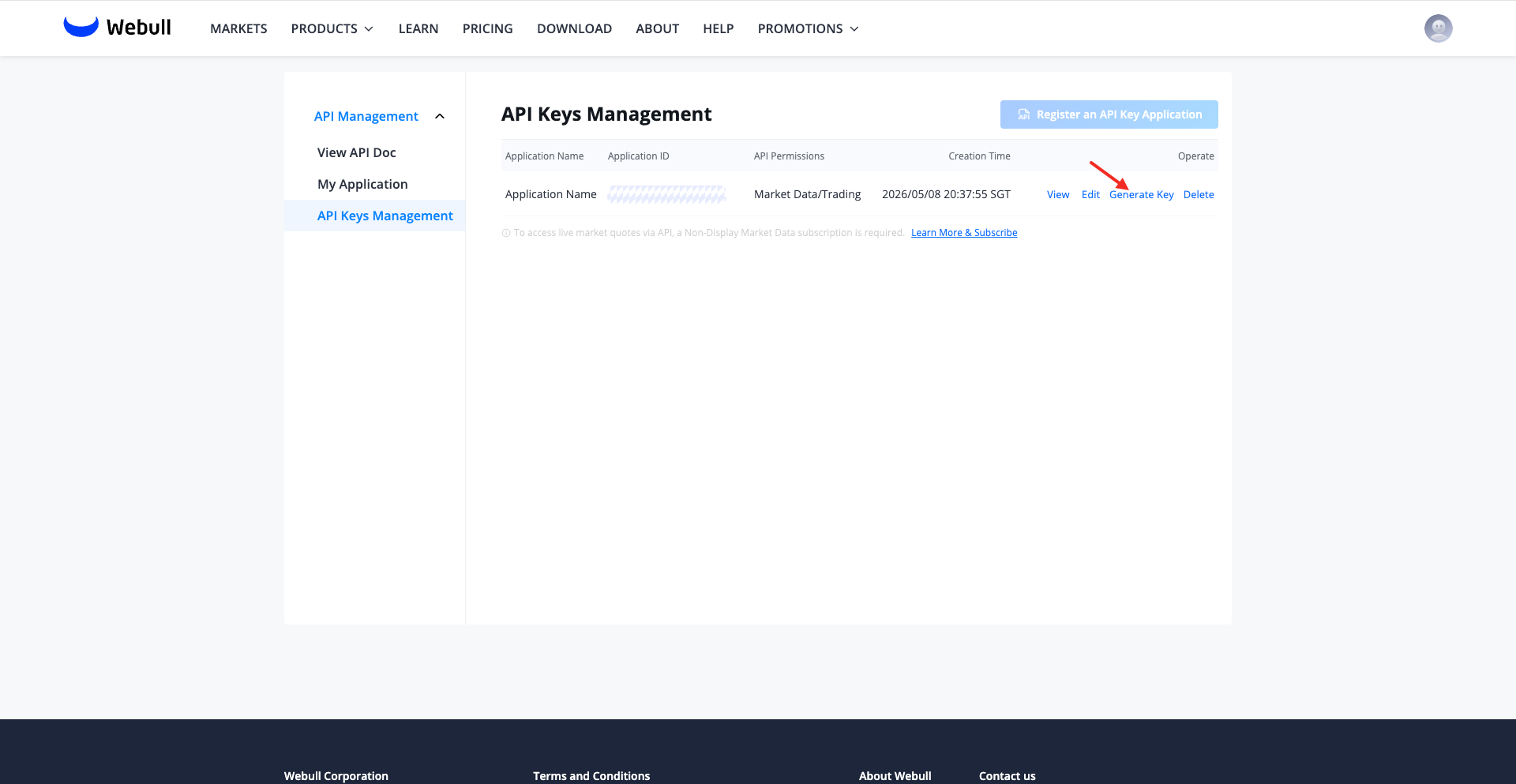
Task: Open the Learn More & Subscribe link
Action: pyautogui.click(x=964, y=233)
